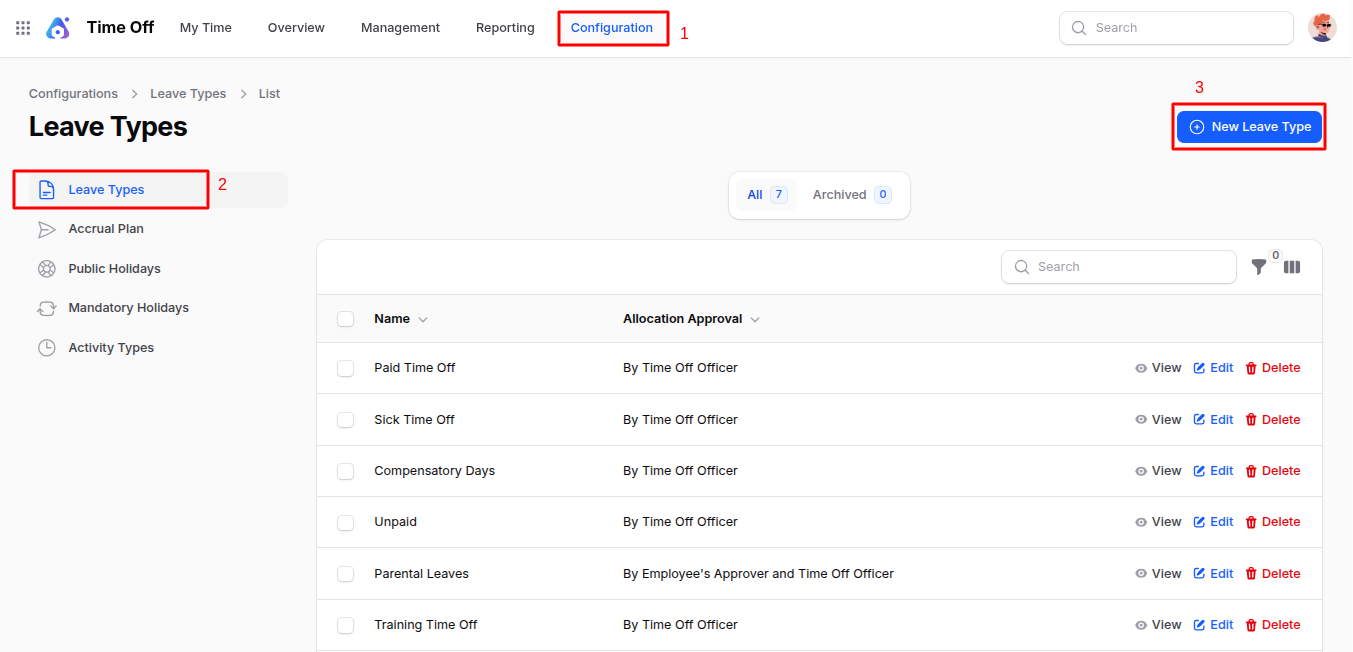Open the Reporting menu
This screenshot has width=1353, height=652.
point(505,28)
